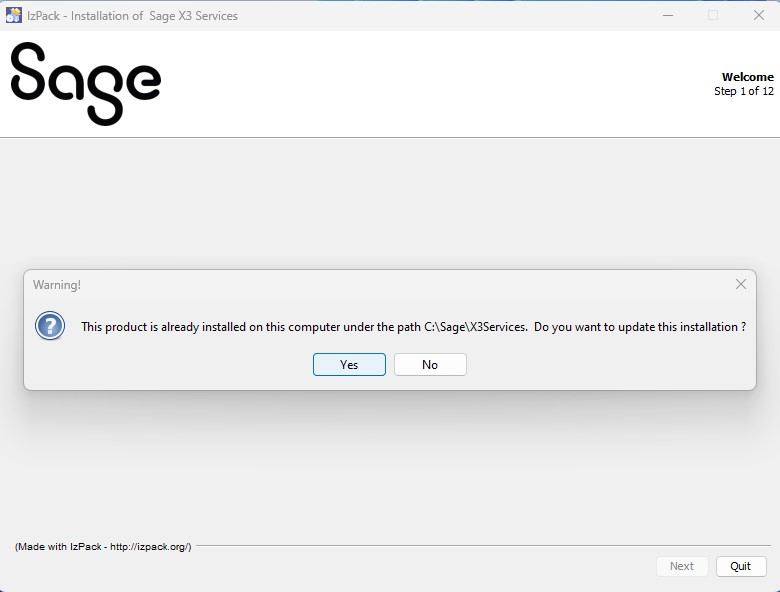This screenshot has height=592, width=780.
Task: Close the Warning dialog with its X
Action: [x=741, y=284]
